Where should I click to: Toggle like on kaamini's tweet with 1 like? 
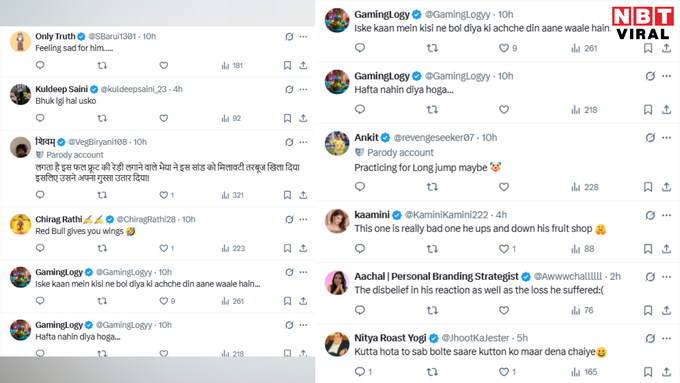point(507,249)
